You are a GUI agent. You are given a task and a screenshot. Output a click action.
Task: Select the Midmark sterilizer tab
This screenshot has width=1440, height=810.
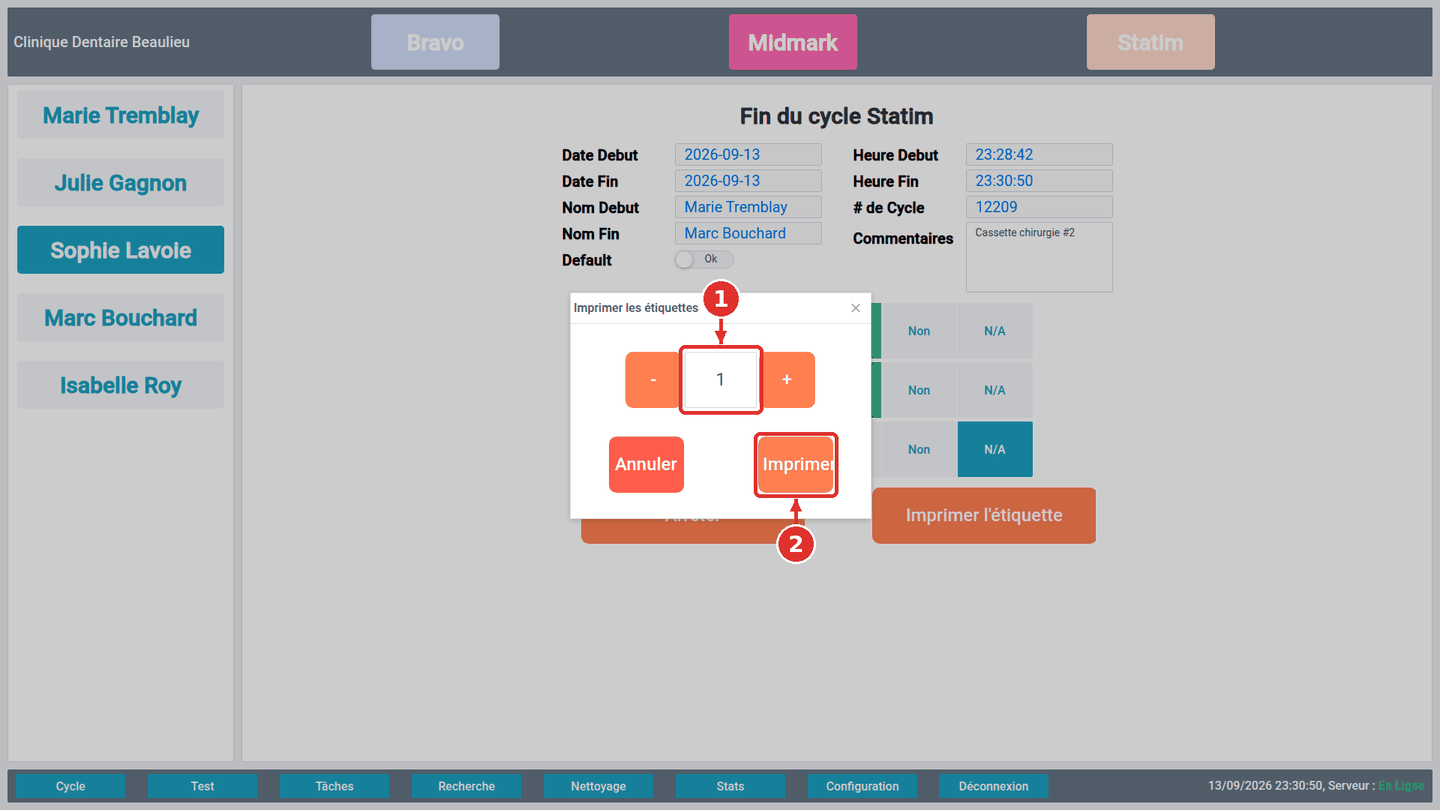pos(793,42)
